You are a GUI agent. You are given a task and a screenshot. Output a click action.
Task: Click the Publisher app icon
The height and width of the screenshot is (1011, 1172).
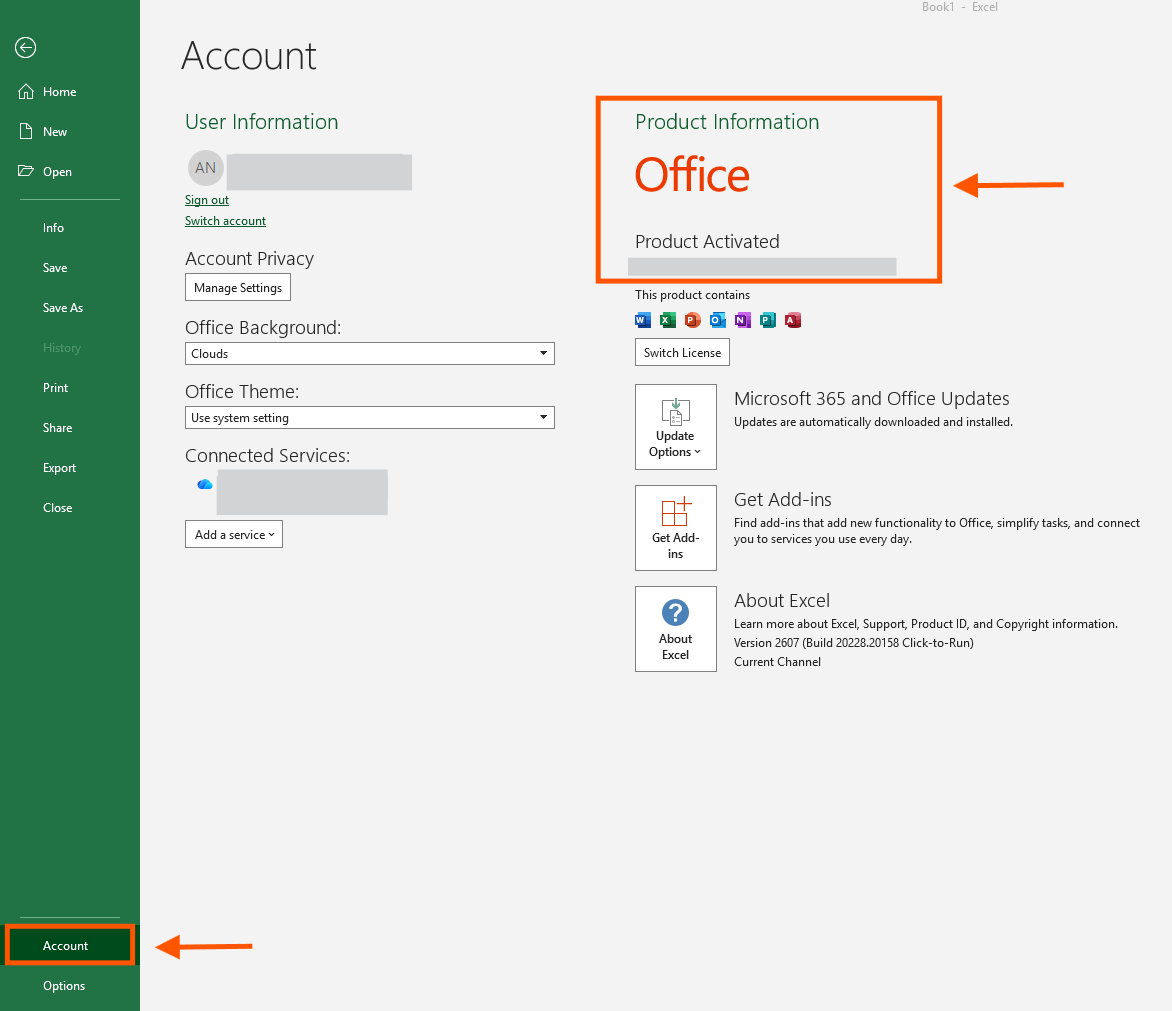pos(768,321)
